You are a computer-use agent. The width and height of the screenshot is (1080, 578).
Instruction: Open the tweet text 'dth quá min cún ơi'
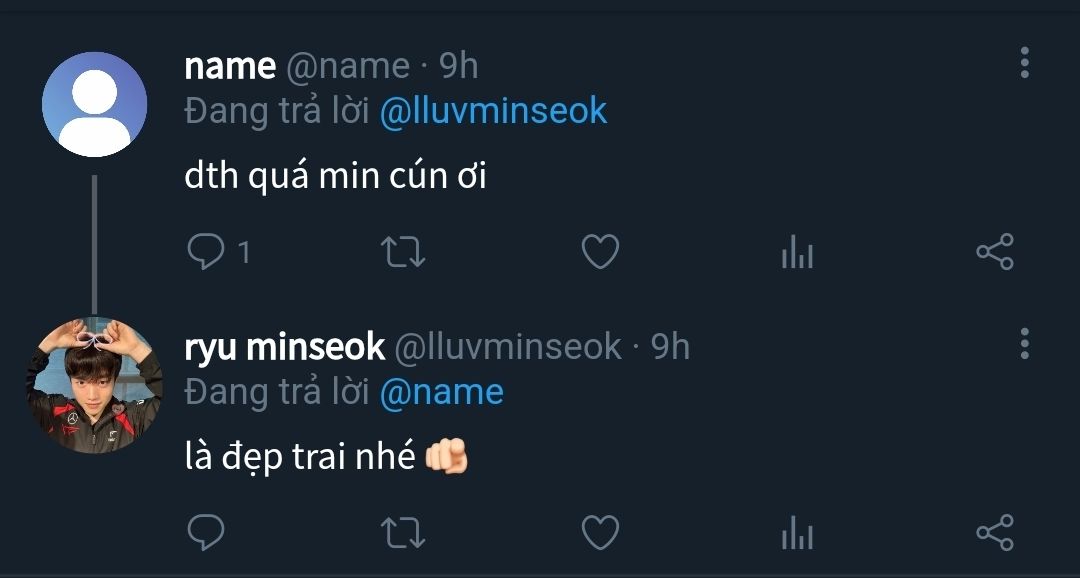[335, 177]
